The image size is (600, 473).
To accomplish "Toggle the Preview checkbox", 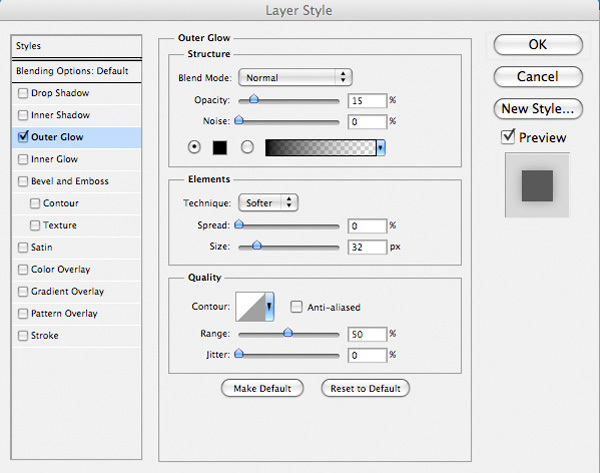I will point(508,137).
